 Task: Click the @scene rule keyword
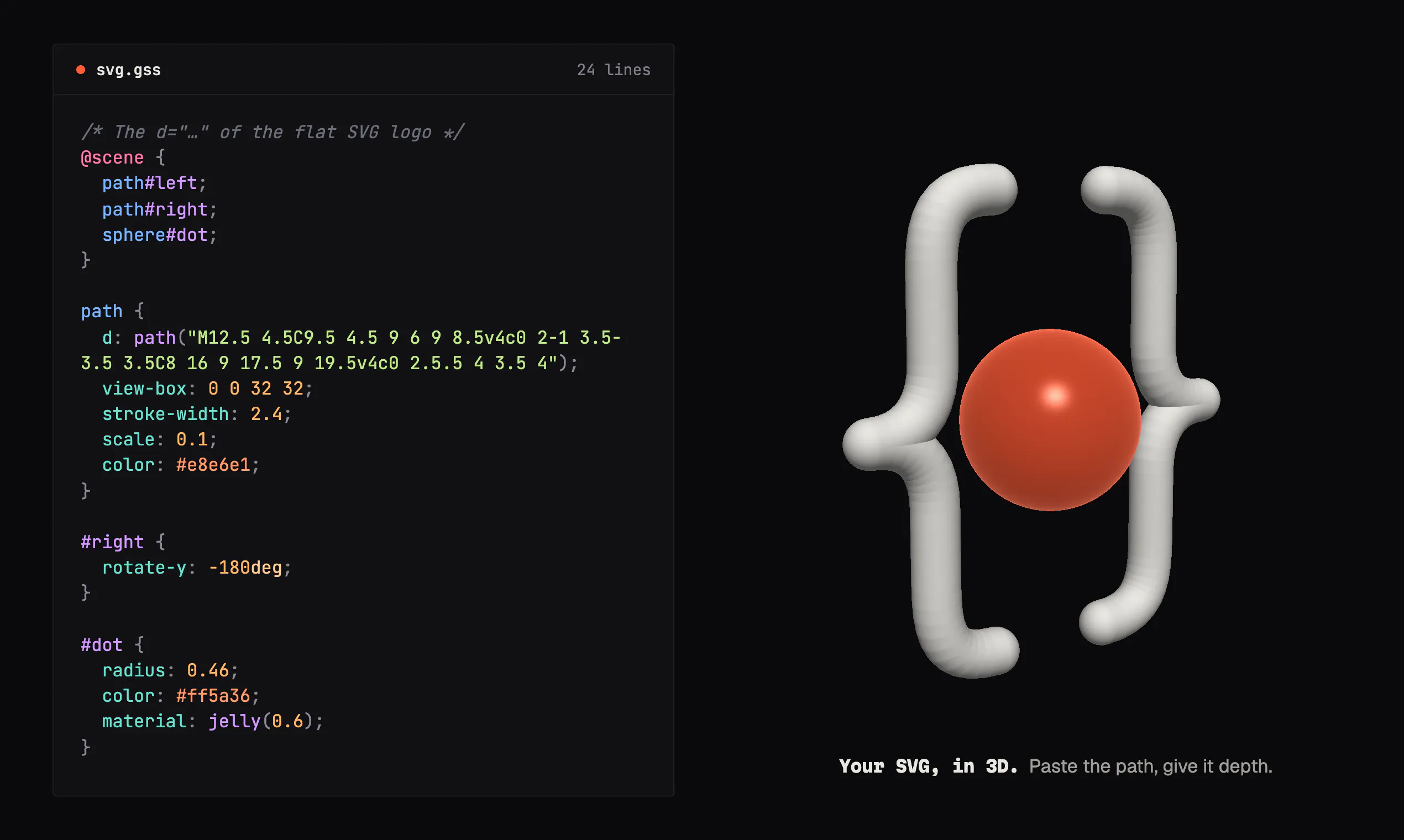click(112, 158)
